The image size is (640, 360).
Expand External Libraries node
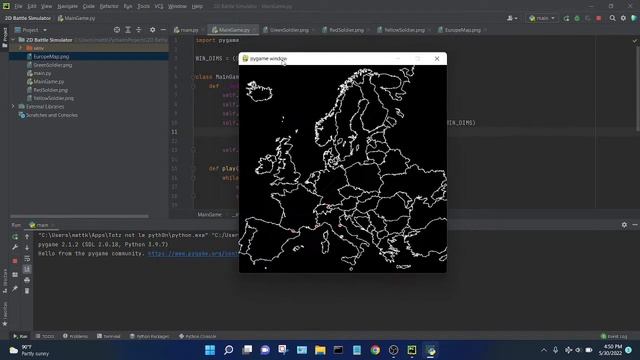click(x=13, y=107)
